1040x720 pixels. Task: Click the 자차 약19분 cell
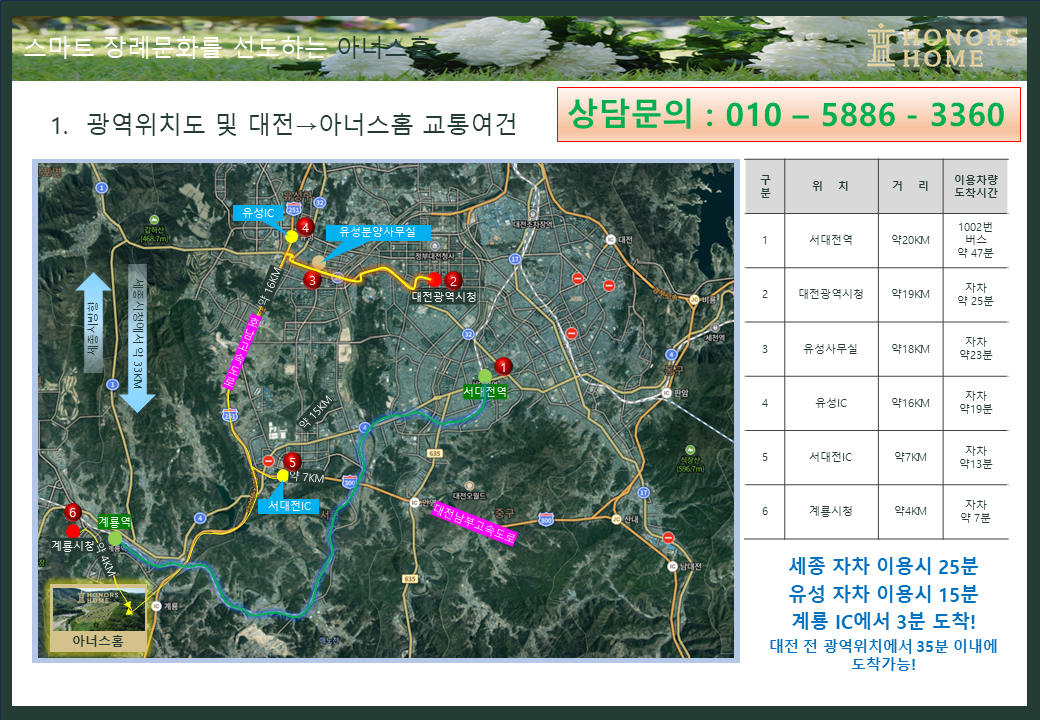click(976, 402)
